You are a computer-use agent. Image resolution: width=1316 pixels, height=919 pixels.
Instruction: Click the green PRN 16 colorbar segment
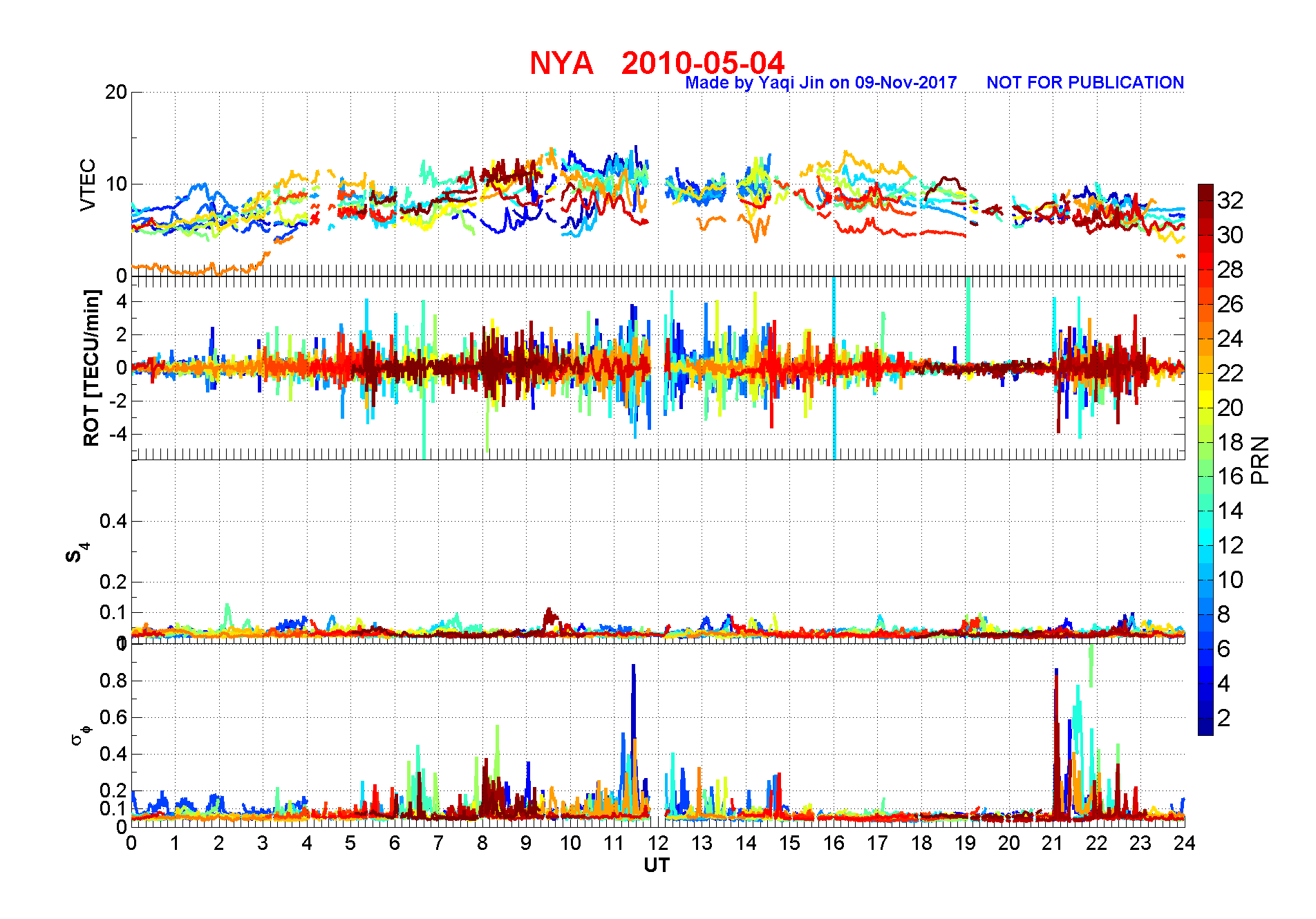[1205, 476]
